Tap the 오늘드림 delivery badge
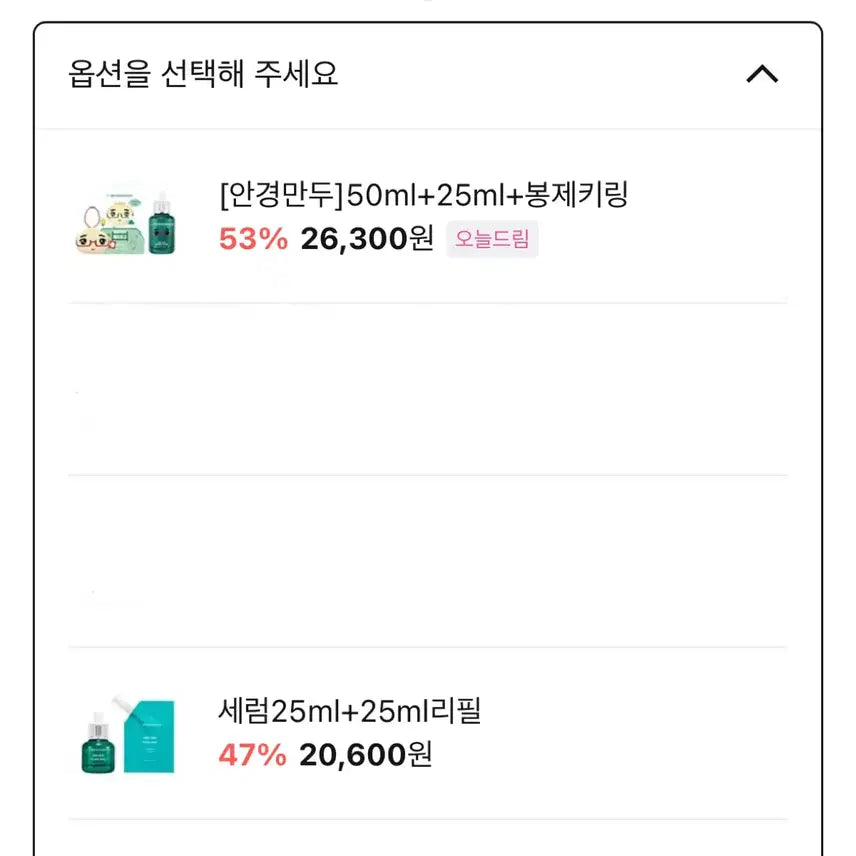 pyautogui.click(x=492, y=239)
